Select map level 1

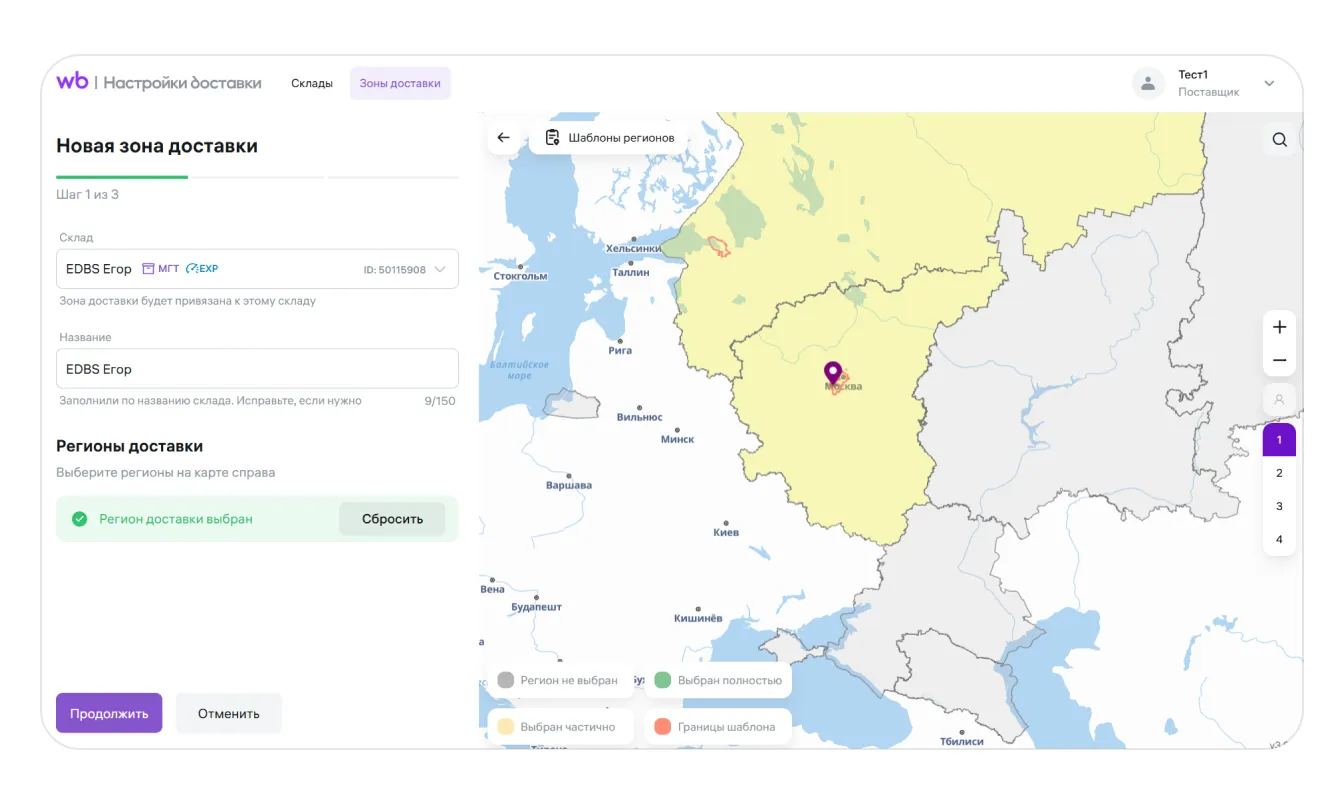1279,440
